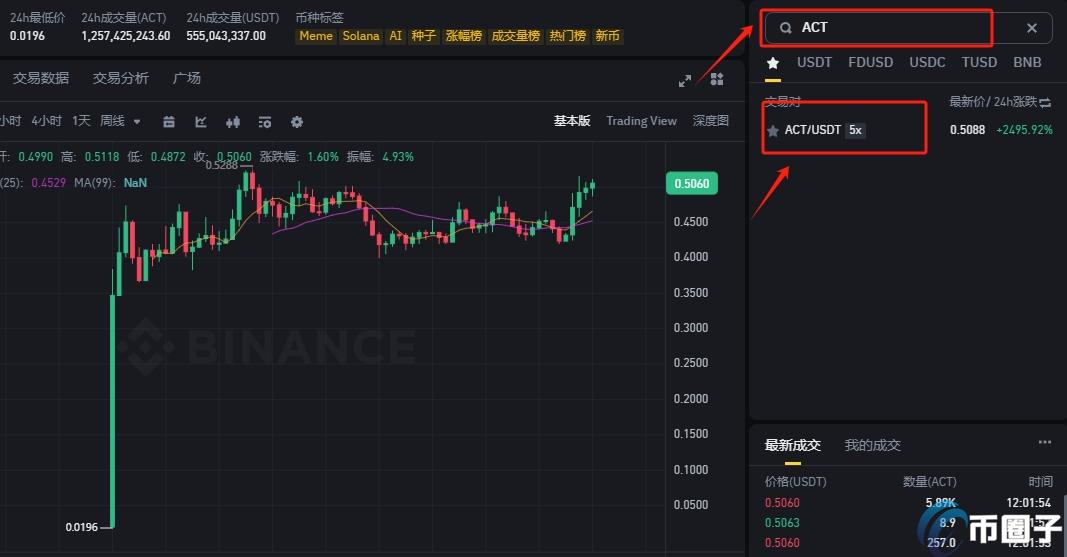Viewport: 1067px width, 557px height.
Task: Open the calendar date picker icon
Action: (169, 122)
